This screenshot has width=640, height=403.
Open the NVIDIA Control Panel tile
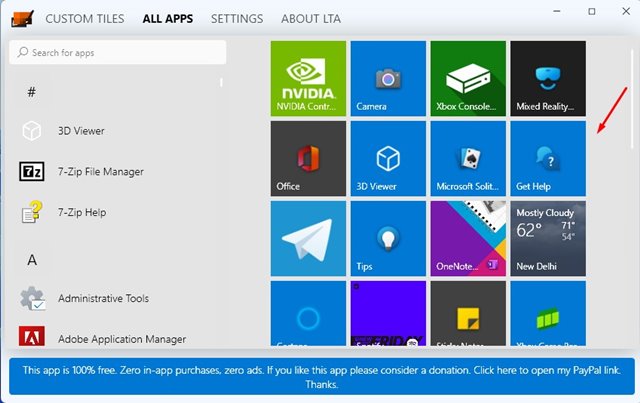(x=308, y=78)
